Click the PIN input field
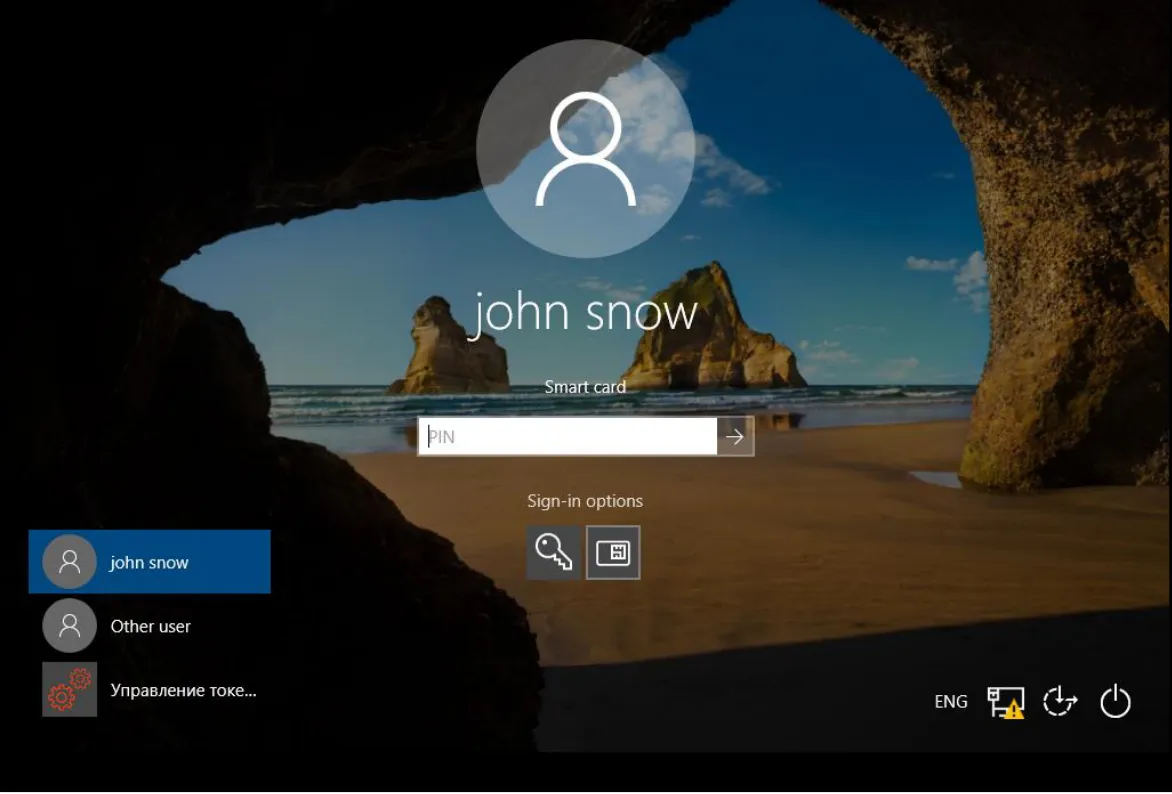Screen dimensions: 1172x794 tap(567, 437)
